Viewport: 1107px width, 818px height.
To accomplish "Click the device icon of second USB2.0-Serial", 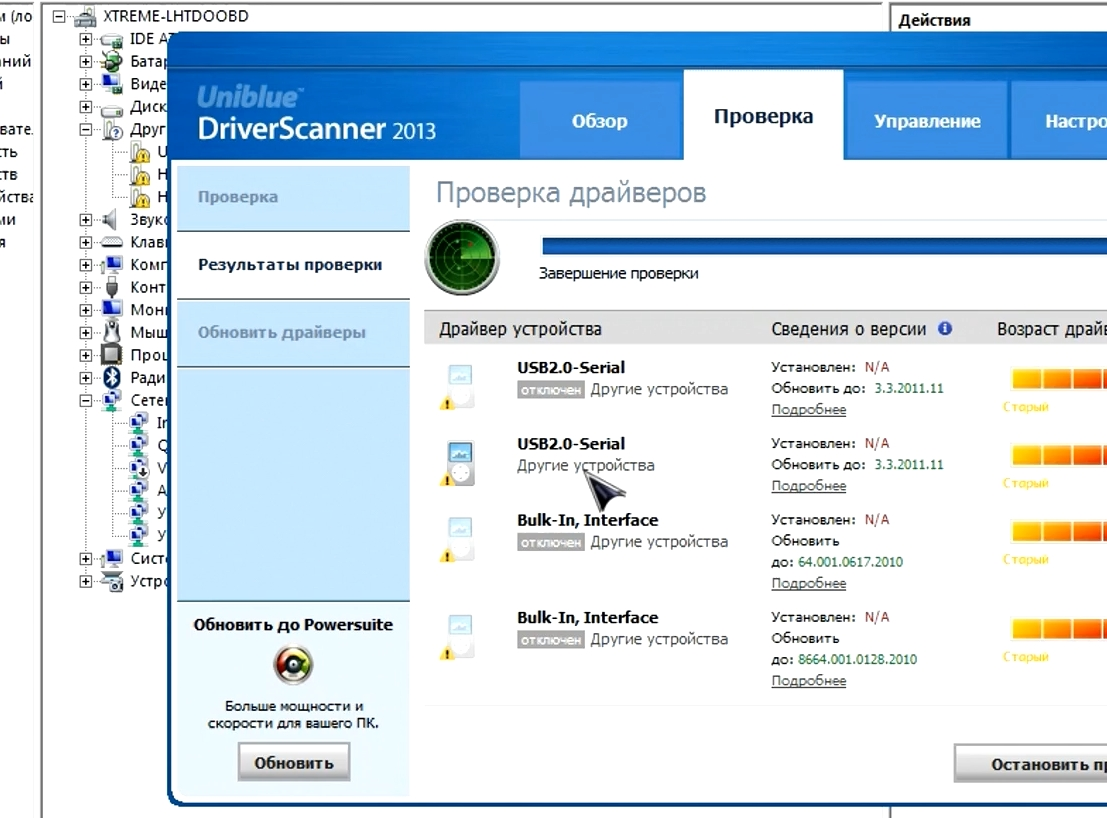I will point(457,463).
